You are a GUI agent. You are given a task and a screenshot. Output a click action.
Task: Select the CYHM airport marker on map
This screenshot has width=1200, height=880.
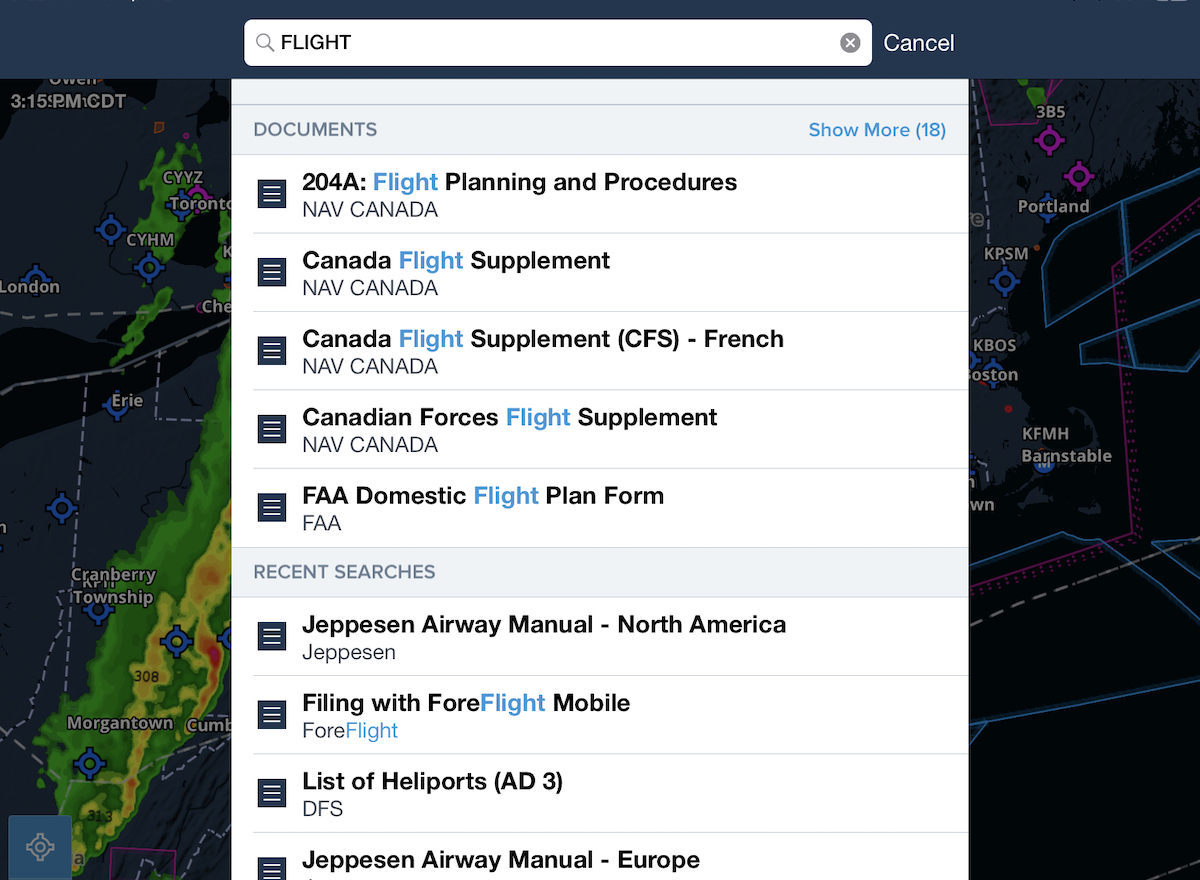point(150,266)
